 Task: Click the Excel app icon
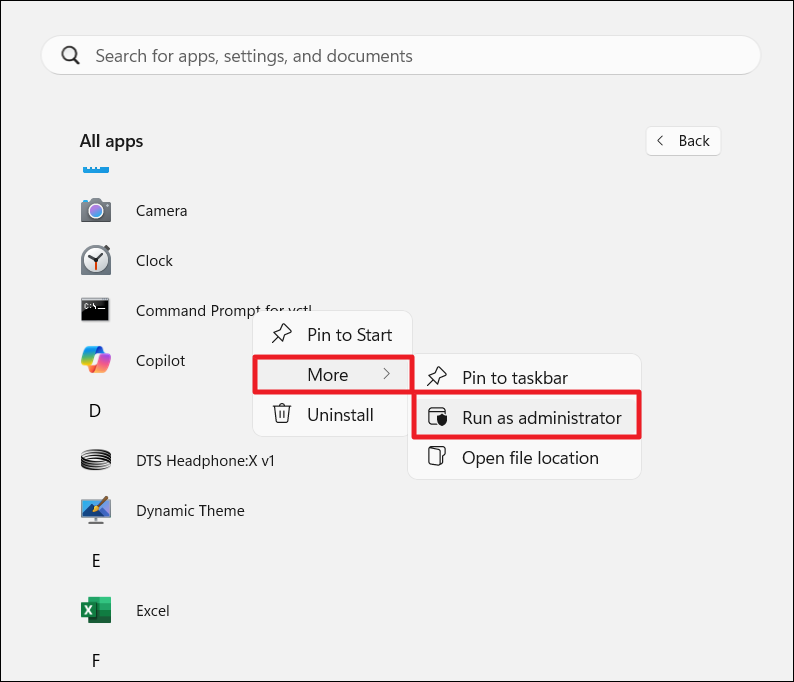tap(96, 610)
